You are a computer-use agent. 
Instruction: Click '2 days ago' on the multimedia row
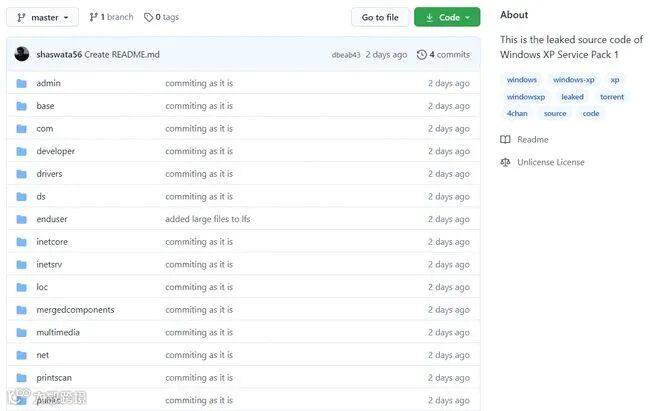click(449, 332)
